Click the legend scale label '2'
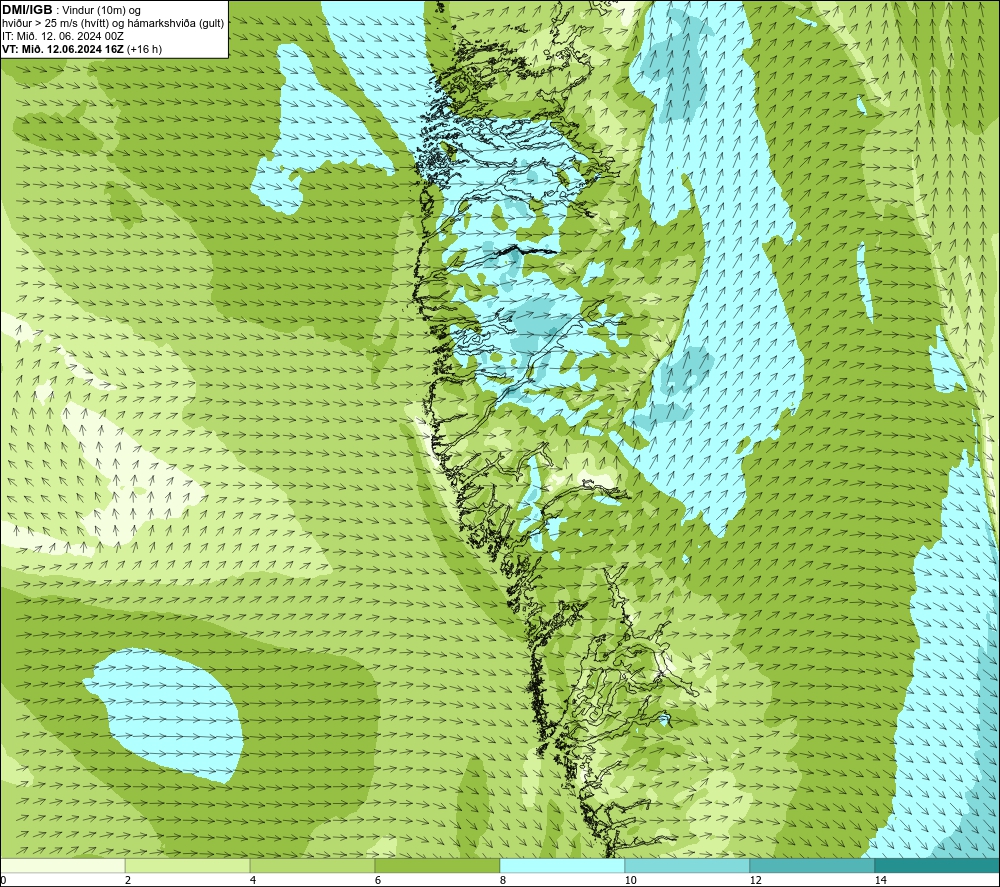1000x887 pixels. coord(128,881)
